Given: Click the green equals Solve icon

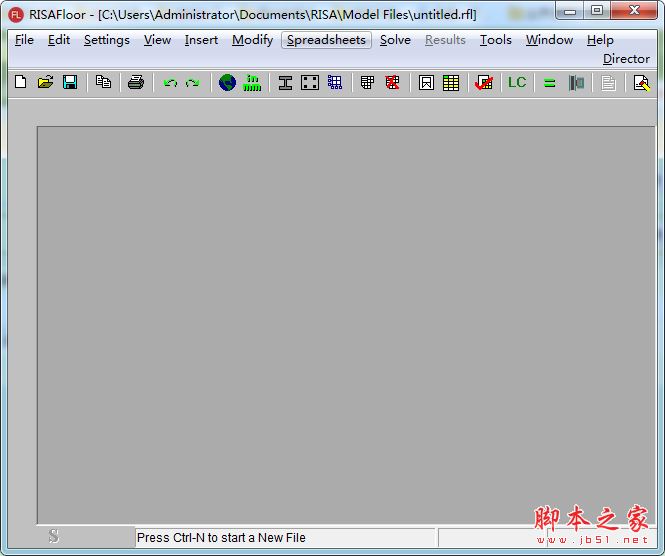Looking at the screenshot, I should (550, 83).
